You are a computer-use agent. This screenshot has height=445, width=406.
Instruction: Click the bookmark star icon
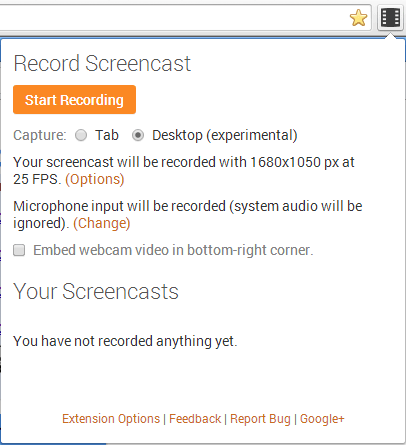(x=358, y=18)
